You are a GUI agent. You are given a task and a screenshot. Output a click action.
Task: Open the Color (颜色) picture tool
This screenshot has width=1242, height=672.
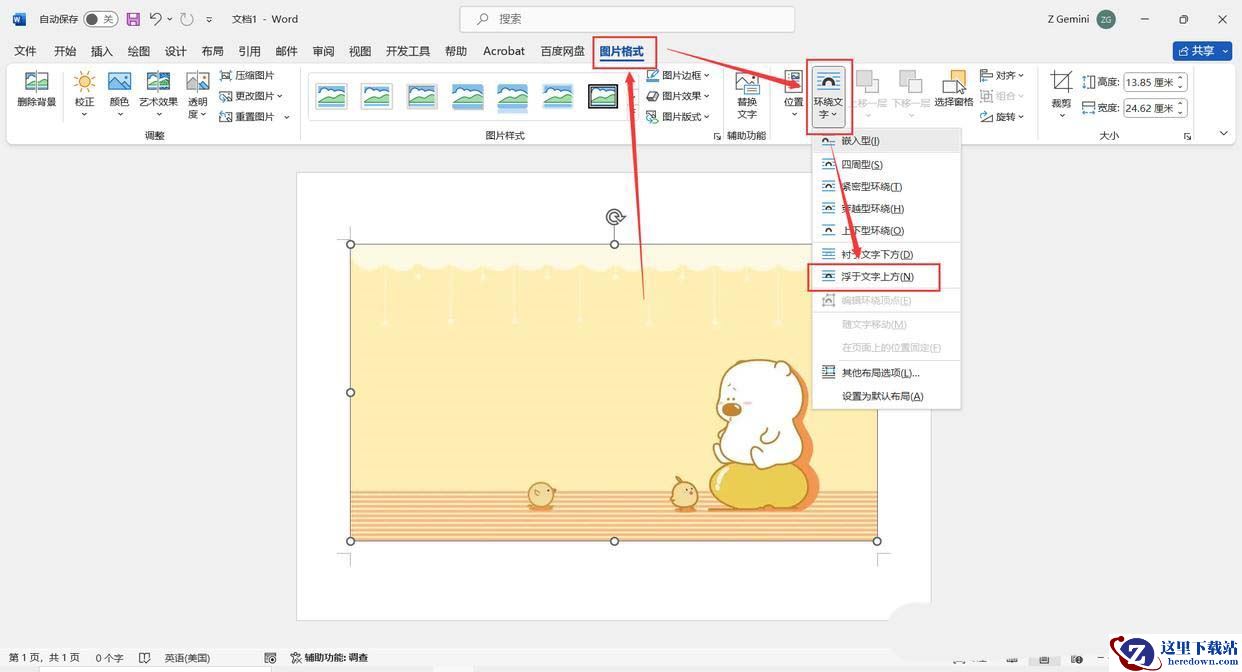(x=119, y=93)
